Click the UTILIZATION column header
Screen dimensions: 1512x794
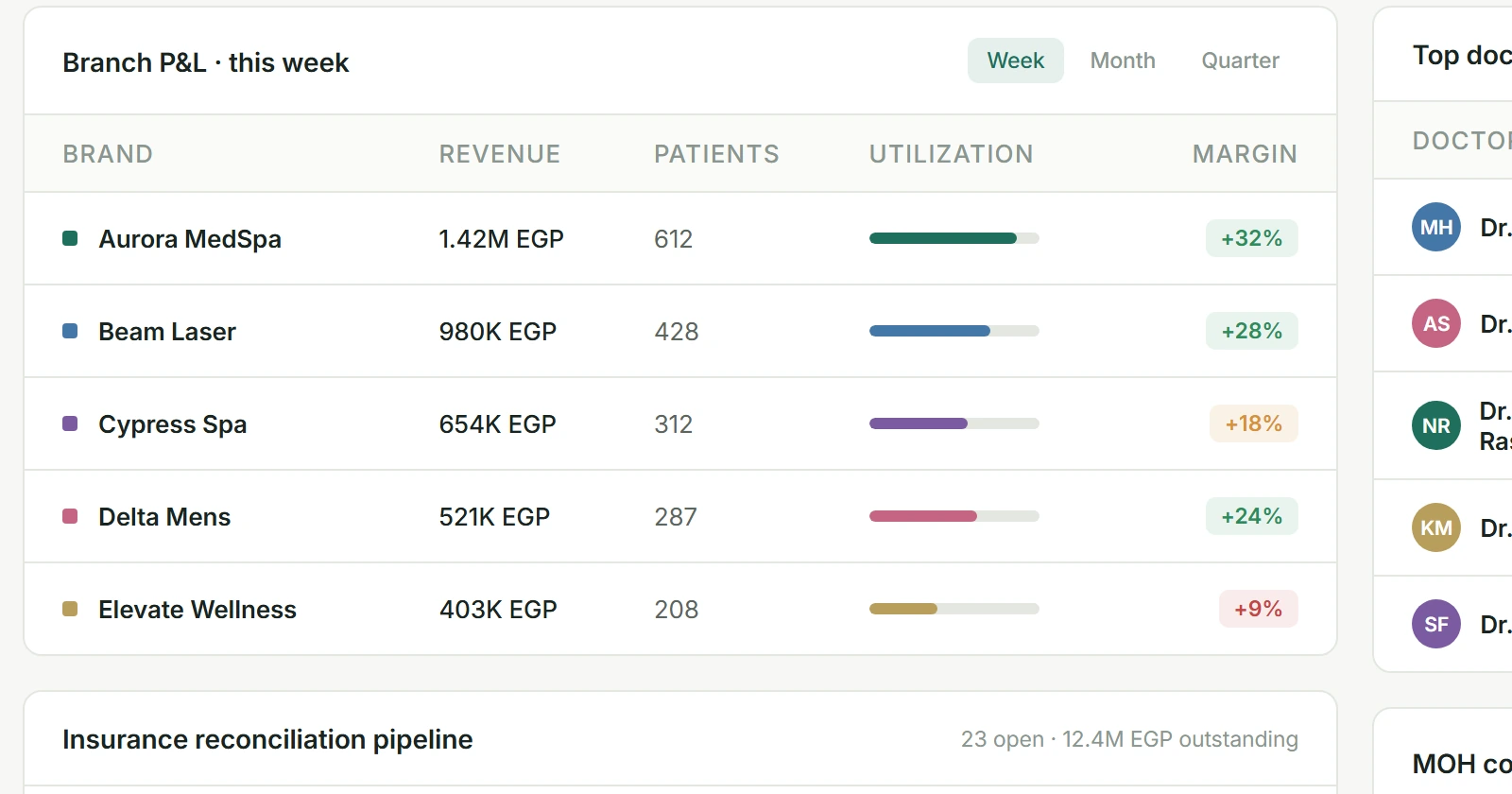tap(952, 154)
